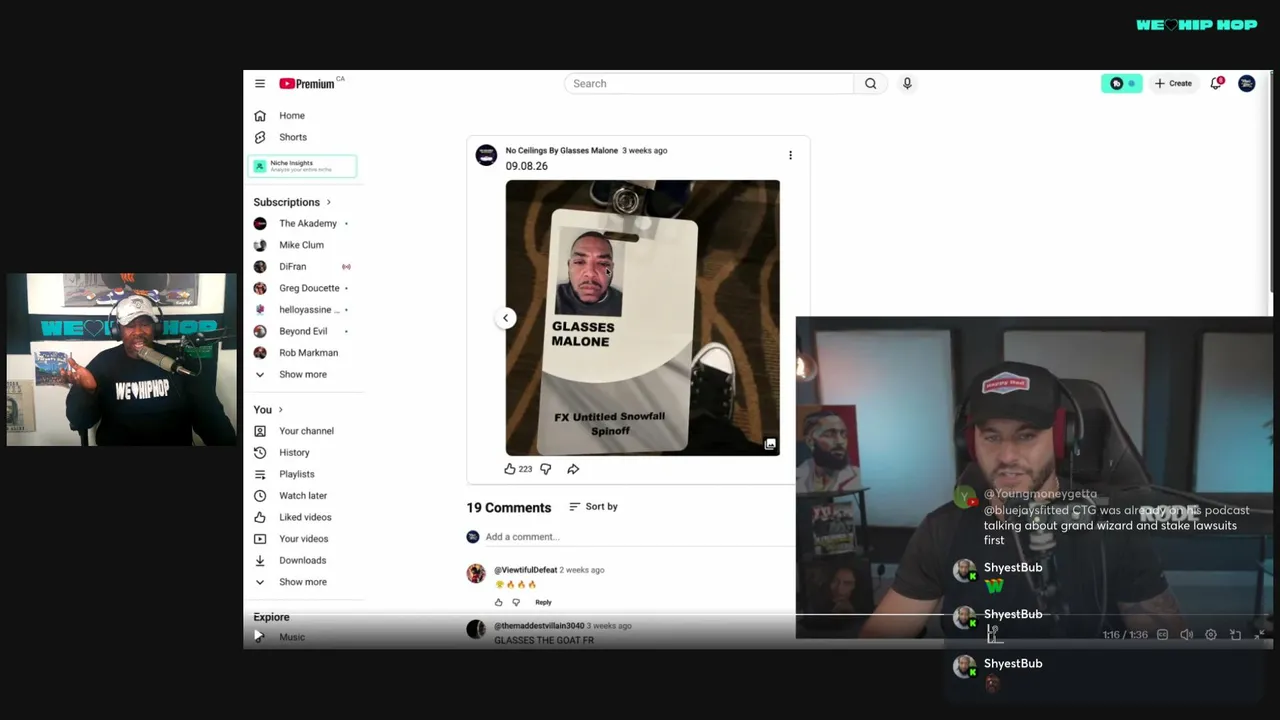Start voice search with microphone icon

[907, 84]
